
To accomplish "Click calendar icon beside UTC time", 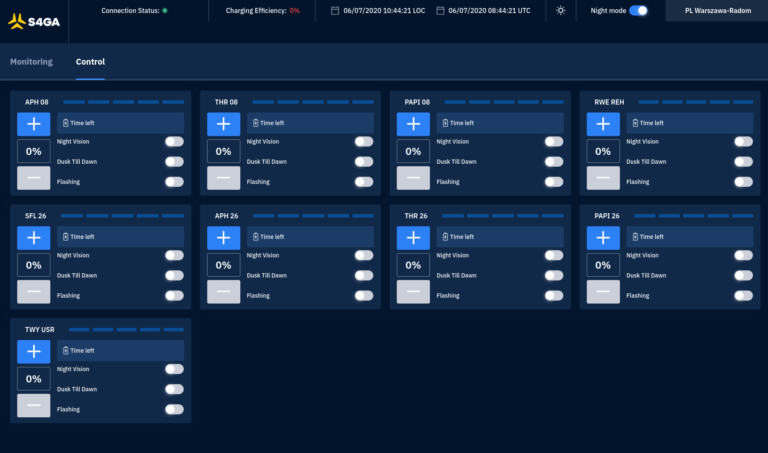I will tap(441, 10).
